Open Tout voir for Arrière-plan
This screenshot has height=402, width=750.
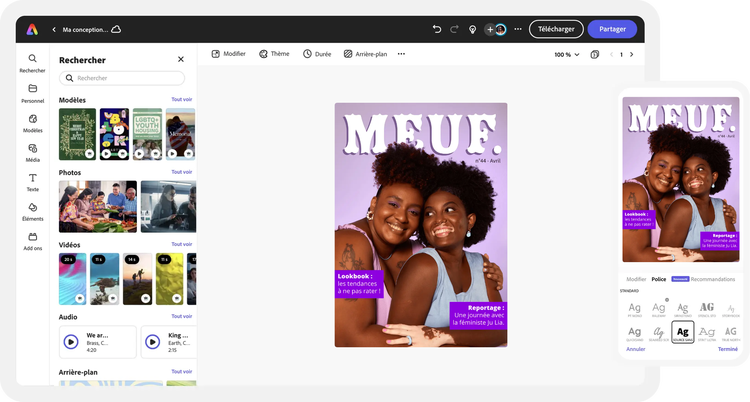click(182, 371)
